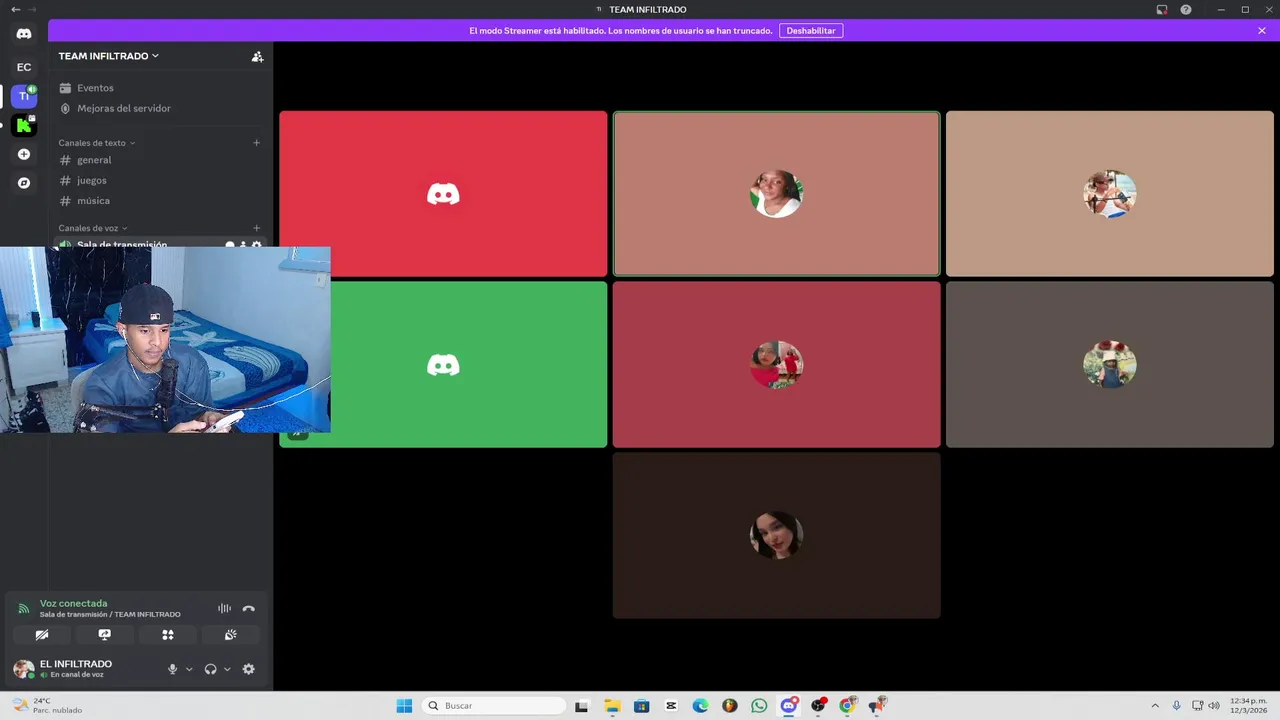Click Voz conectada connection status

pos(74,604)
